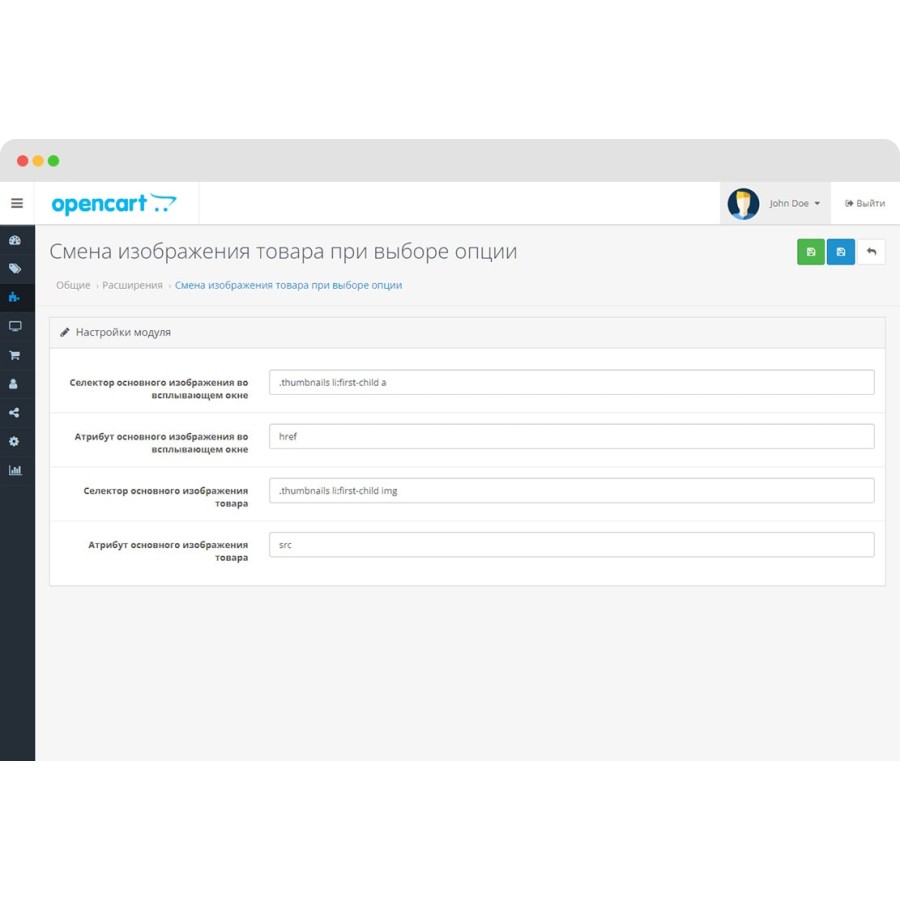The height and width of the screenshot is (900, 900).
Task: Focus the field containing src
Action: [572, 545]
